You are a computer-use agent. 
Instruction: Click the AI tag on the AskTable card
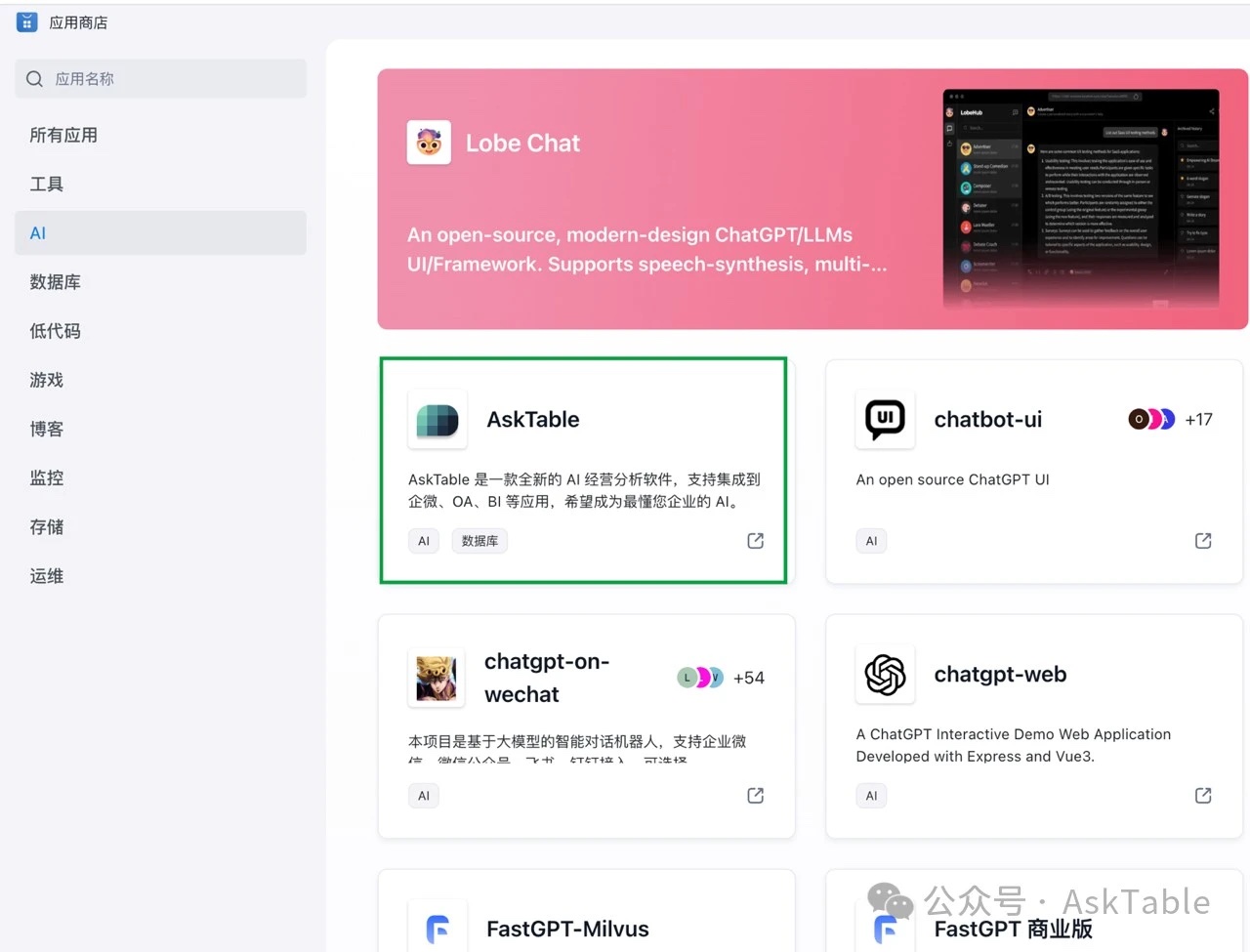[x=423, y=540]
